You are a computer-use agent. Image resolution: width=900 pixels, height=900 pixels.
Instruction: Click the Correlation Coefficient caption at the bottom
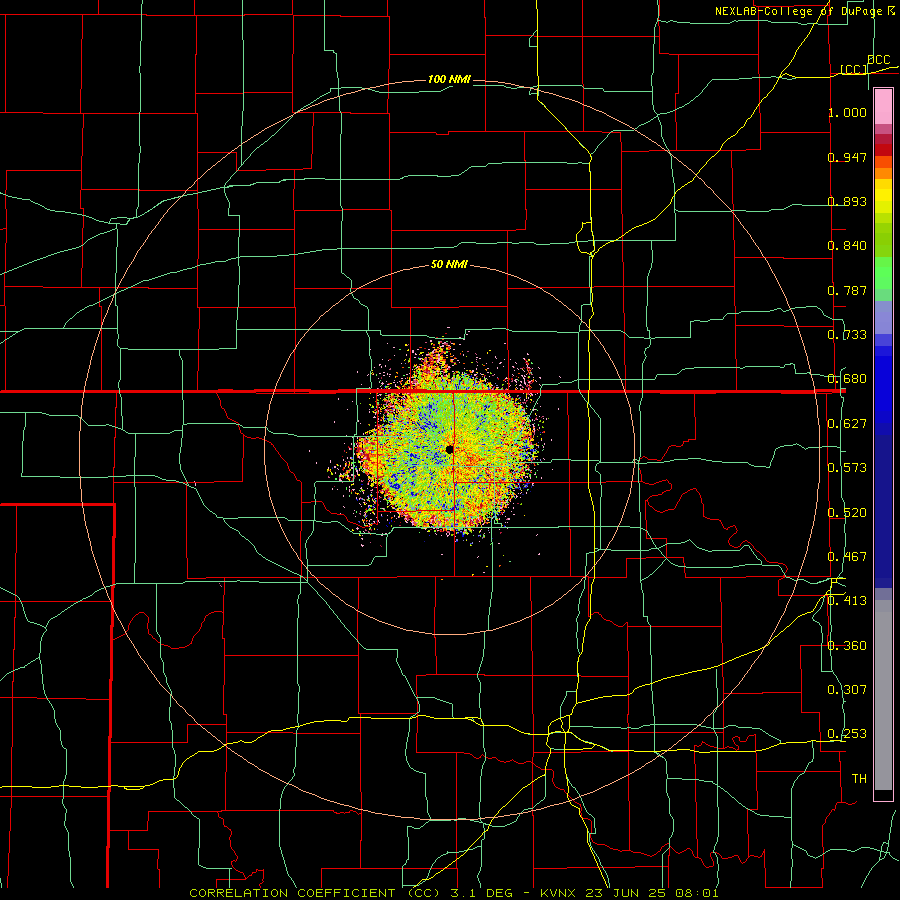454,893
